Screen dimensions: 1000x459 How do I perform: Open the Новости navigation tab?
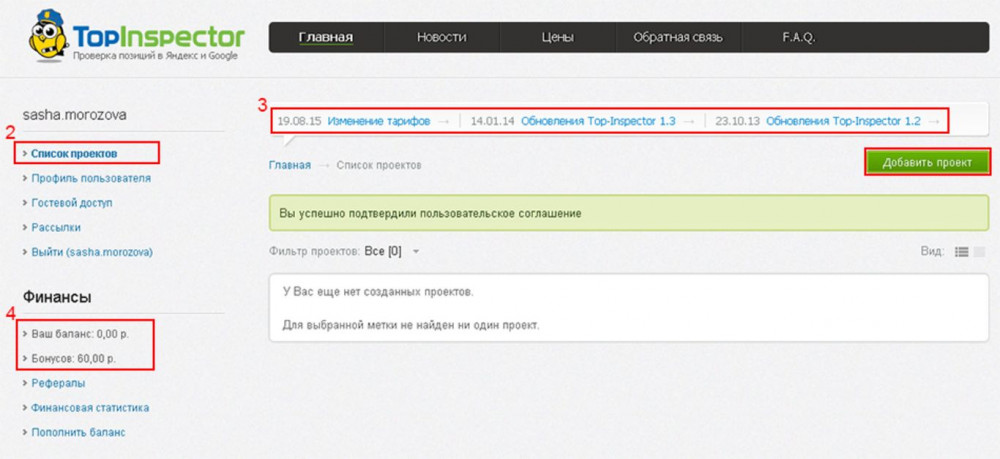tap(441, 38)
